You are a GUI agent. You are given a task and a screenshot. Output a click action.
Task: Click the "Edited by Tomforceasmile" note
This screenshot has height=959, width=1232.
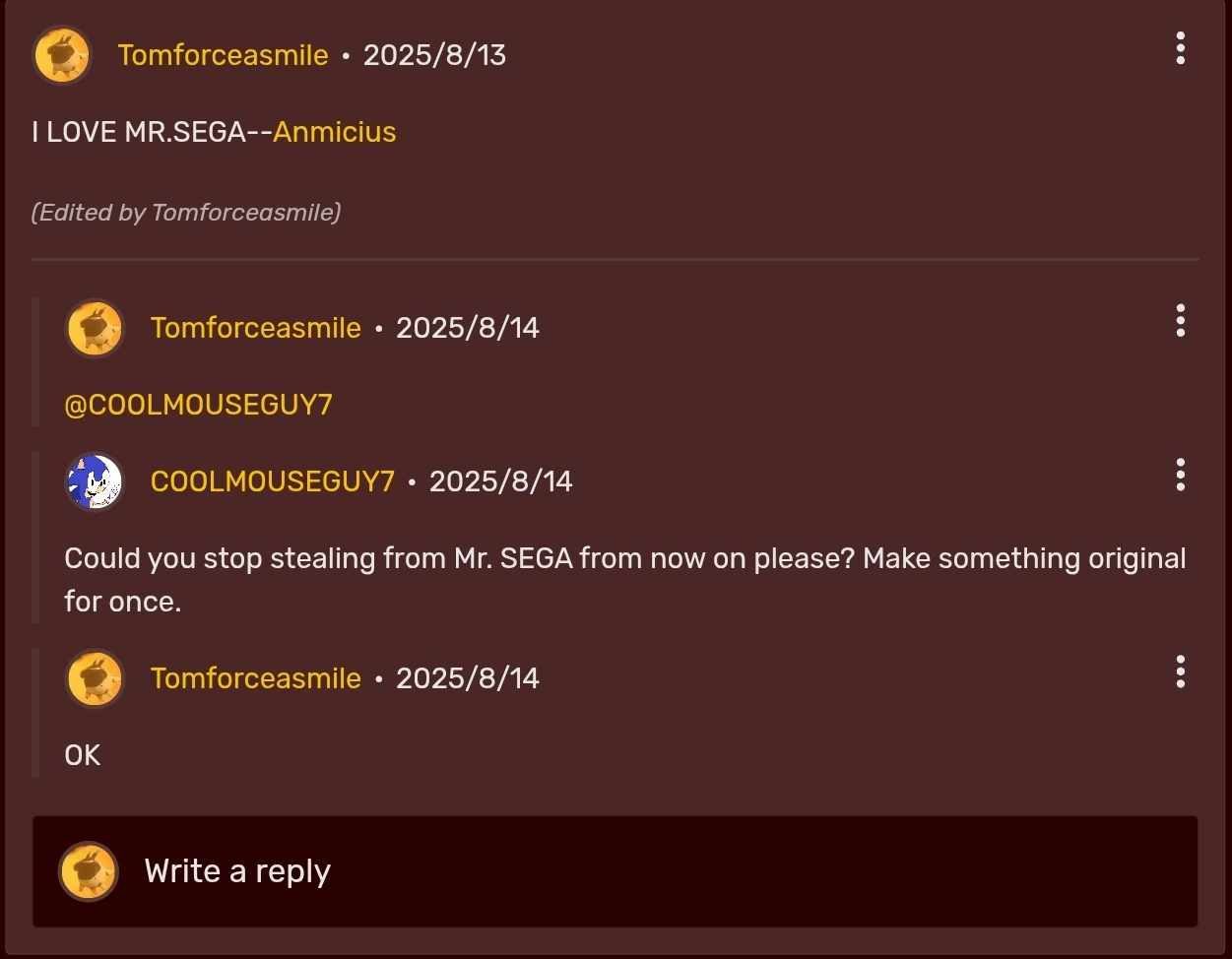click(186, 213)
